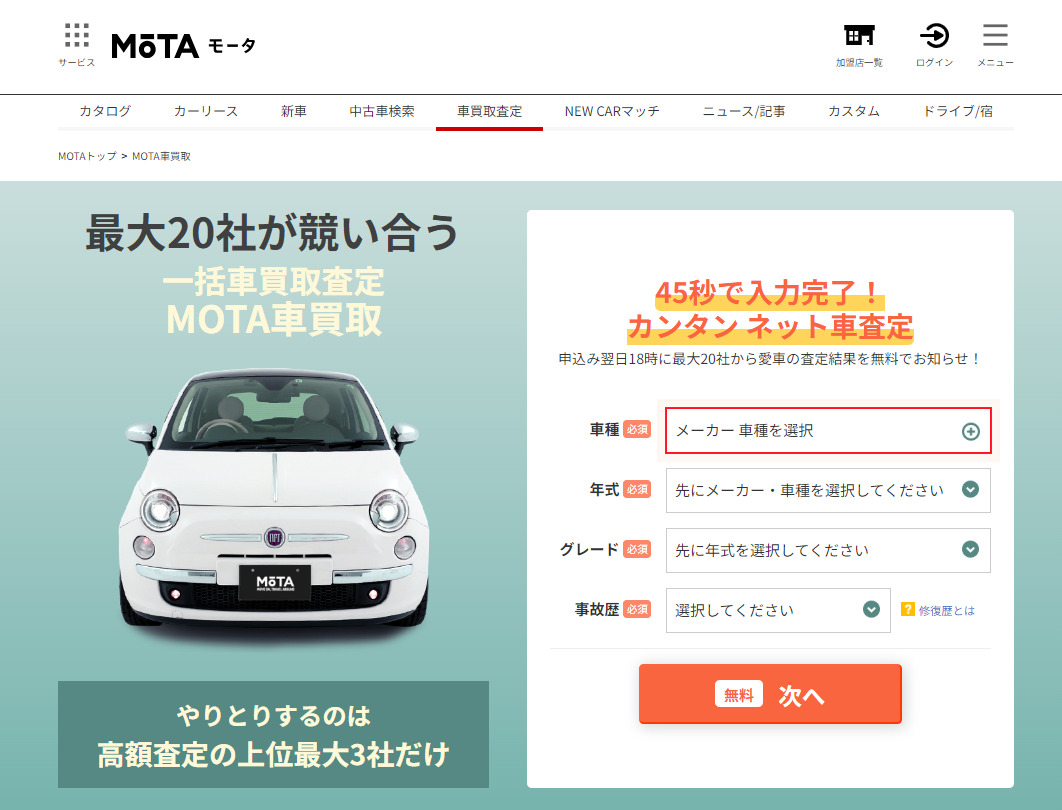Open the メーカー 車種を選択 selector
This screenshot has height=810, width=1062.
(x=828, y=431)
